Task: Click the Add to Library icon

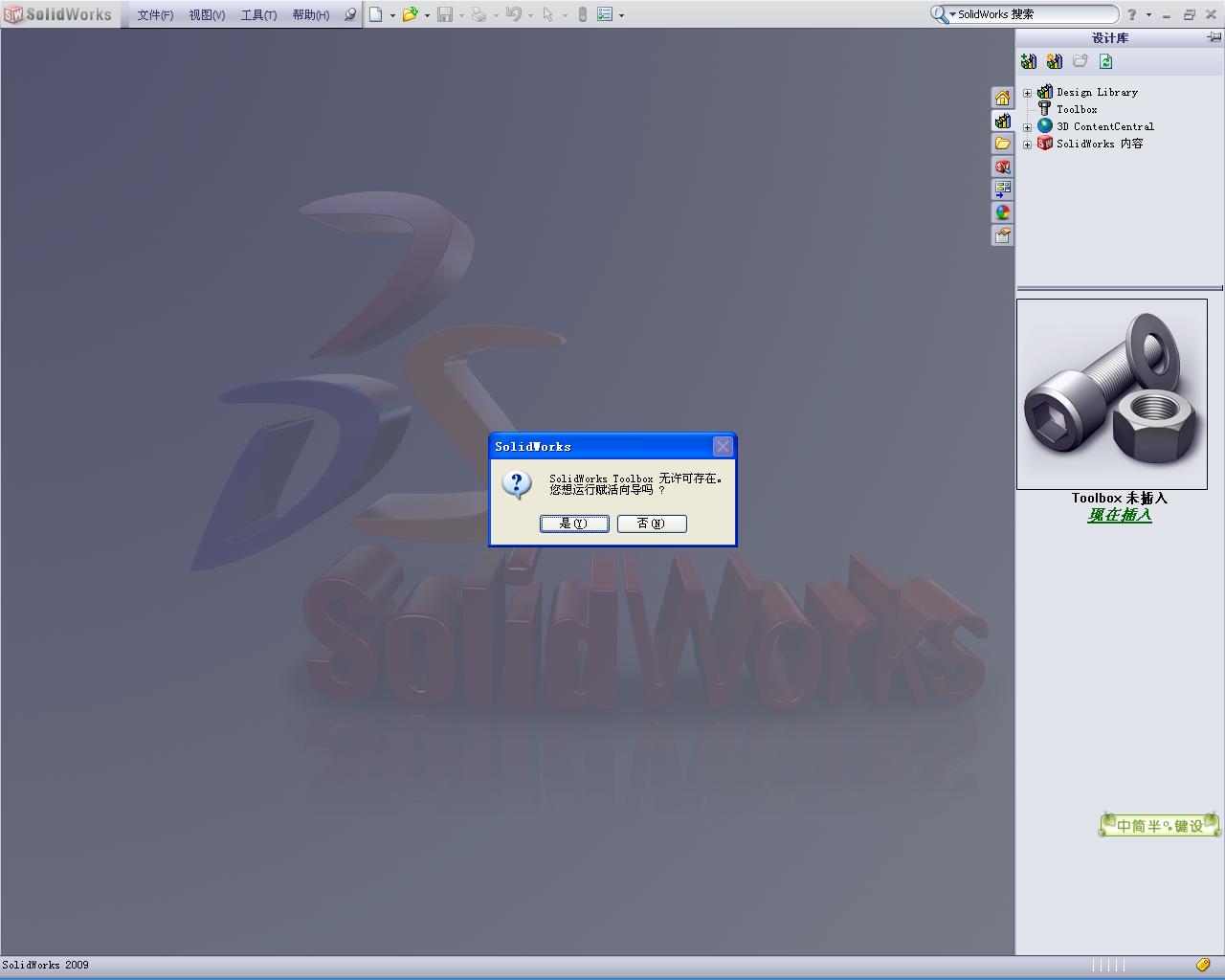Action: click(1029, 61)
